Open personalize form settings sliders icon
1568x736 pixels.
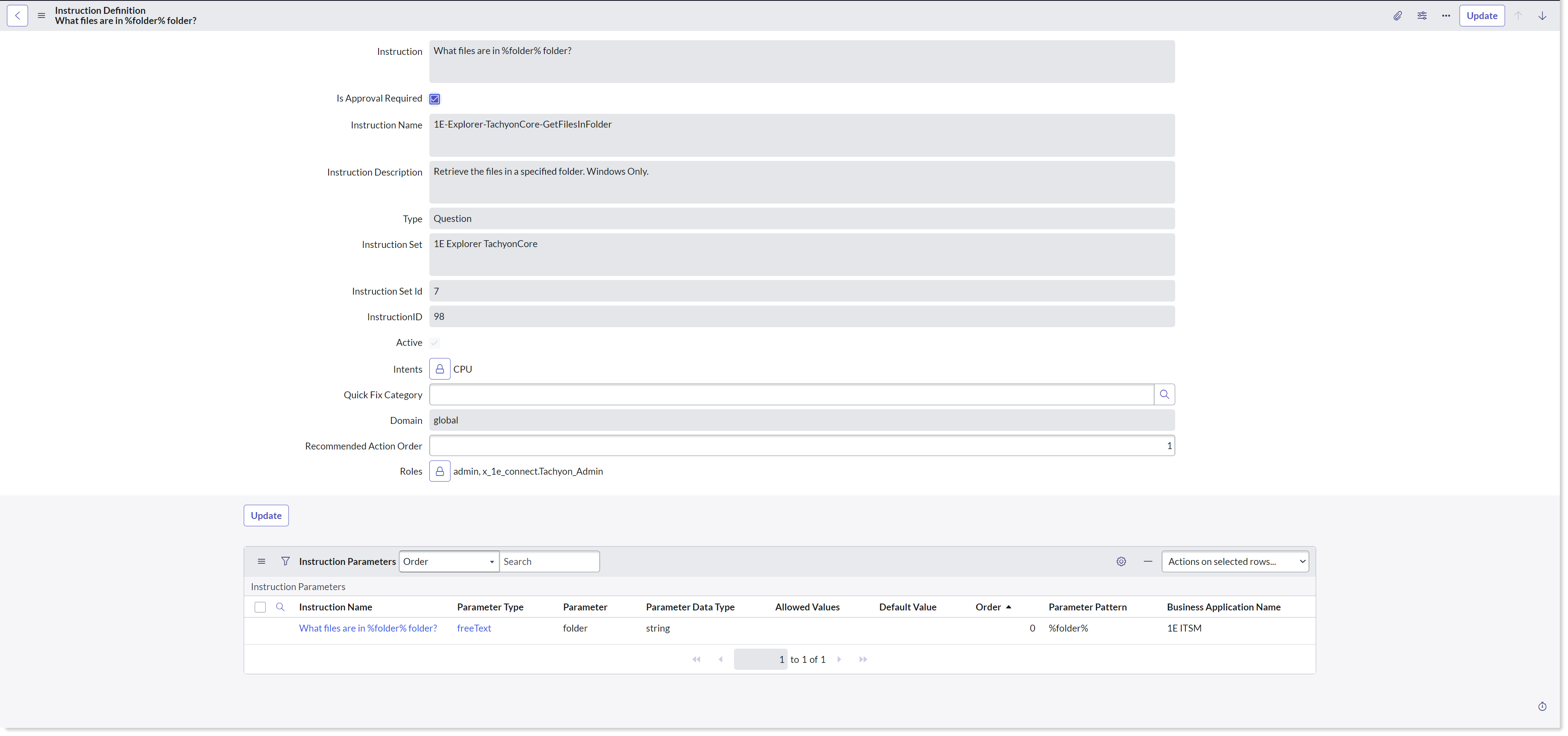[1421, 16]
